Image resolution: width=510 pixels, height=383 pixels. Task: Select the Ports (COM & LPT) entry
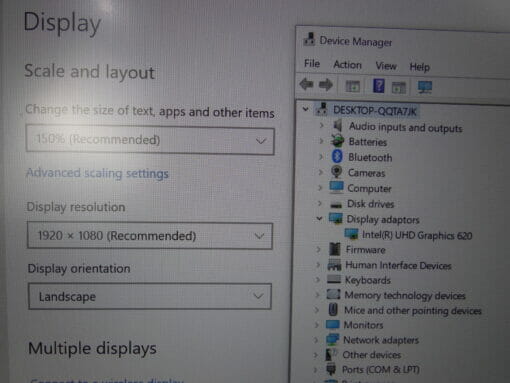(381, 370)
